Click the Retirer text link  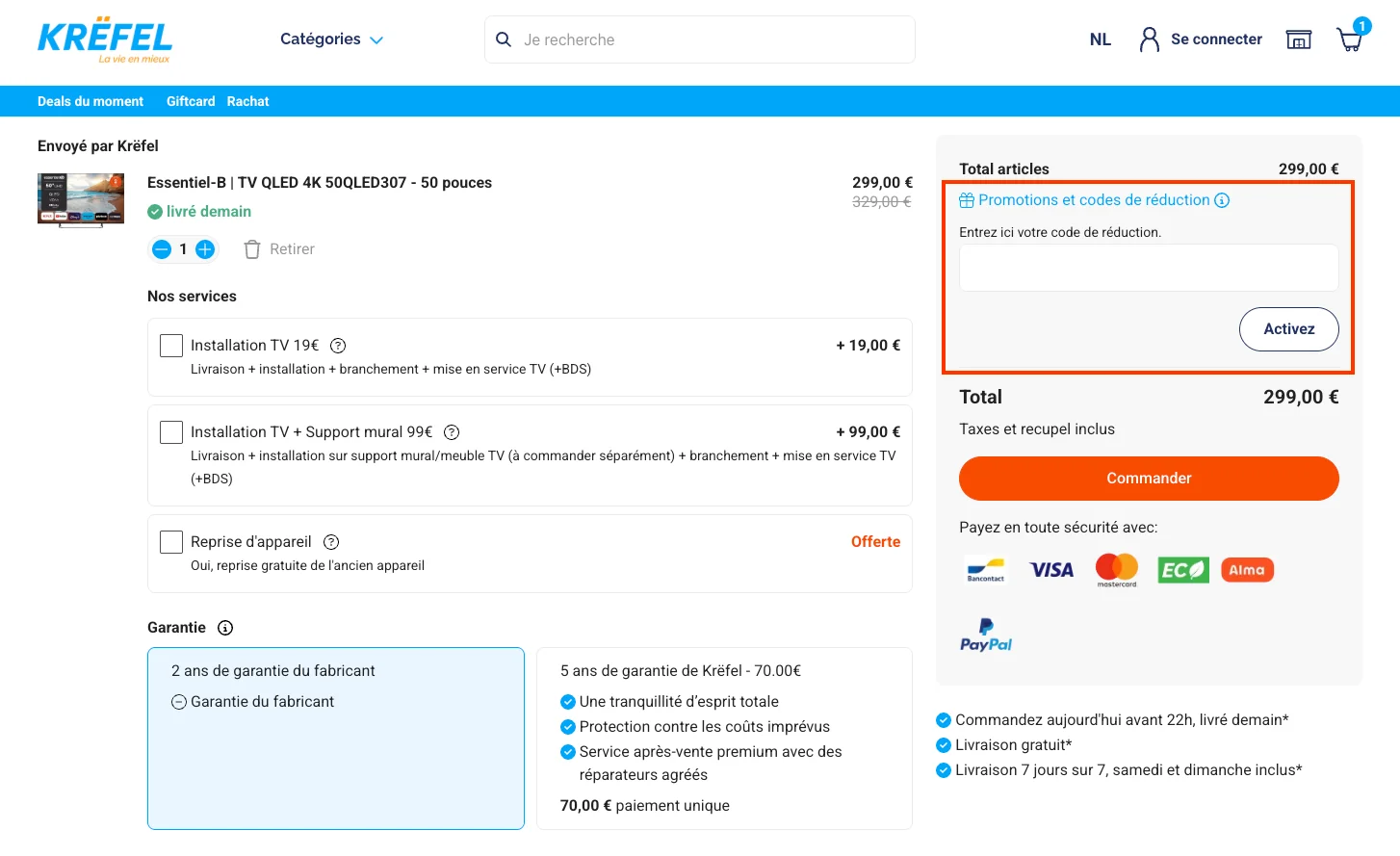point(292,249)
